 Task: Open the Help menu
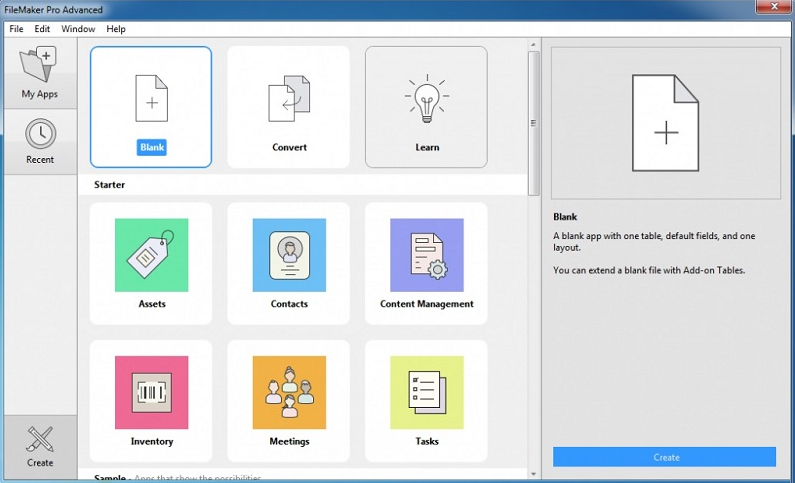(116, 29)
